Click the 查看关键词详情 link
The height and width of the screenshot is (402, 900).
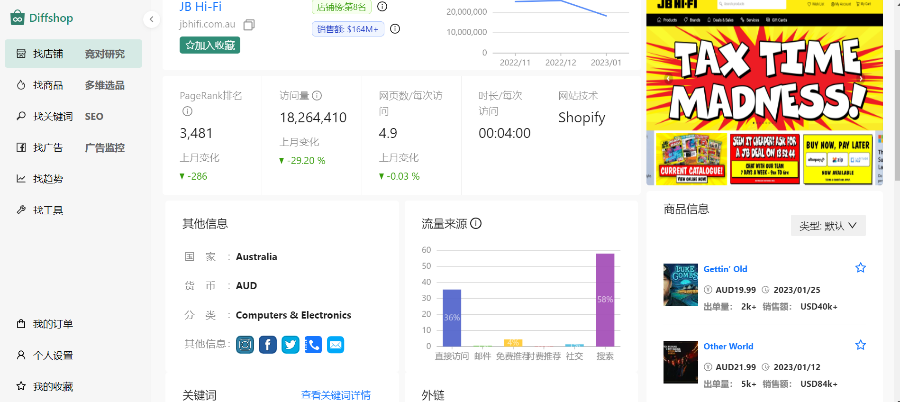pyautogui.click(x=336, y=395)
